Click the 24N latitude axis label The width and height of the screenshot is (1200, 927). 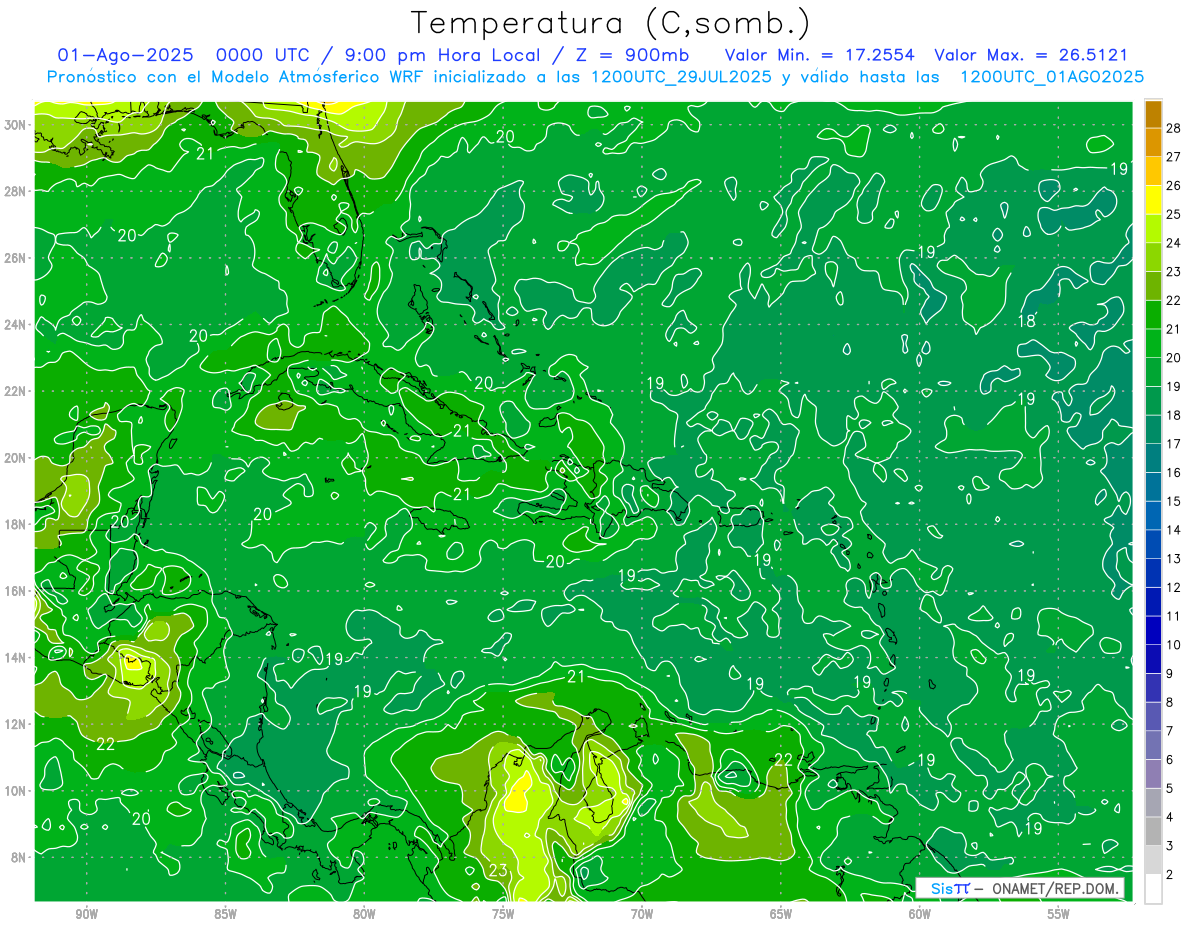pos(17,325)
